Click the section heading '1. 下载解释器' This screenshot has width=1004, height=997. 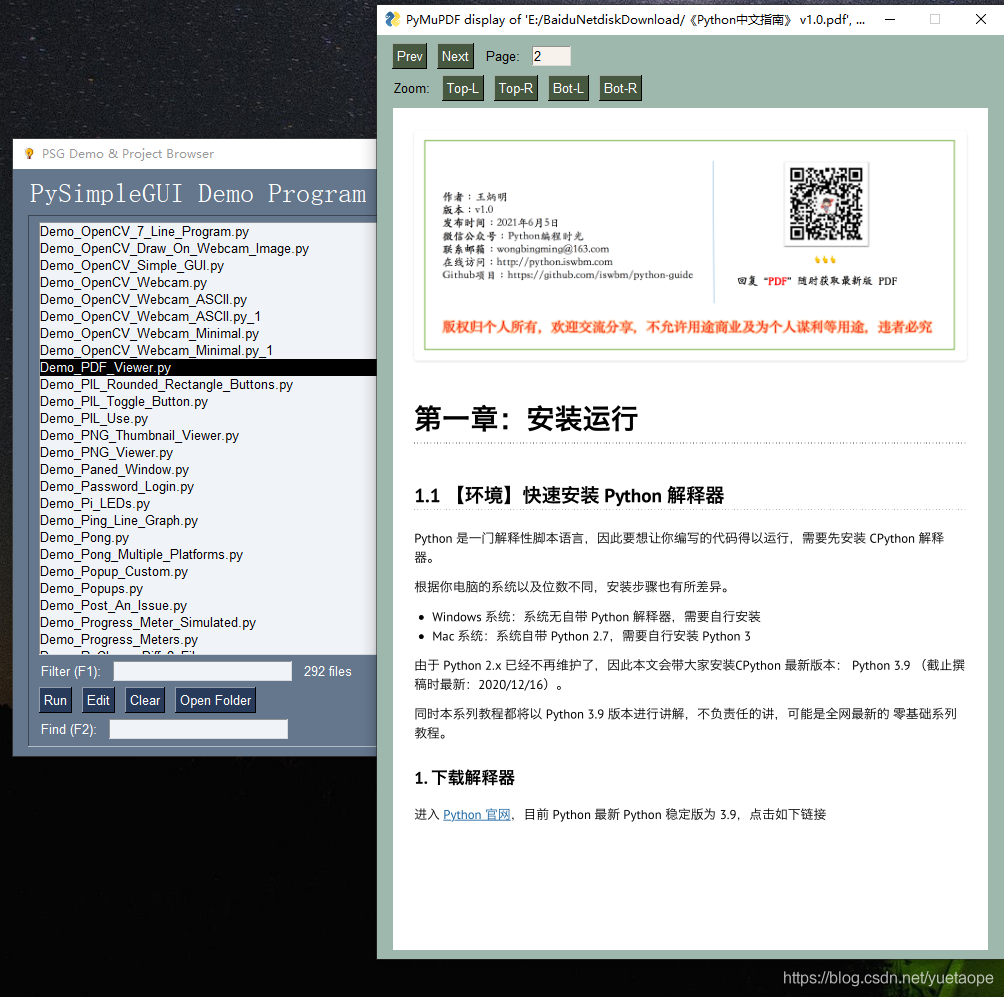[x=464, y=777]
